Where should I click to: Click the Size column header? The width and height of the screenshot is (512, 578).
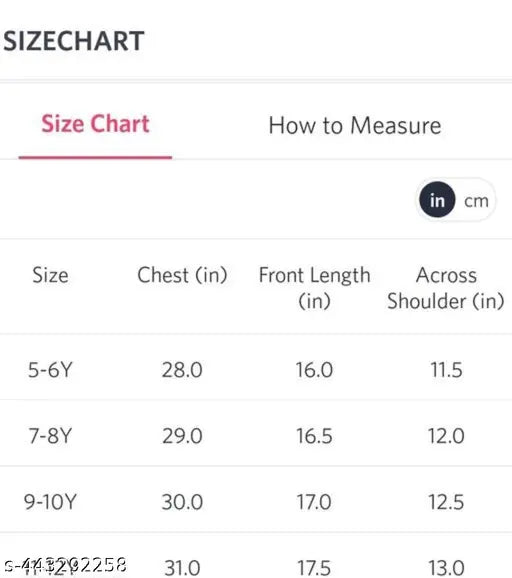point(50,275)
